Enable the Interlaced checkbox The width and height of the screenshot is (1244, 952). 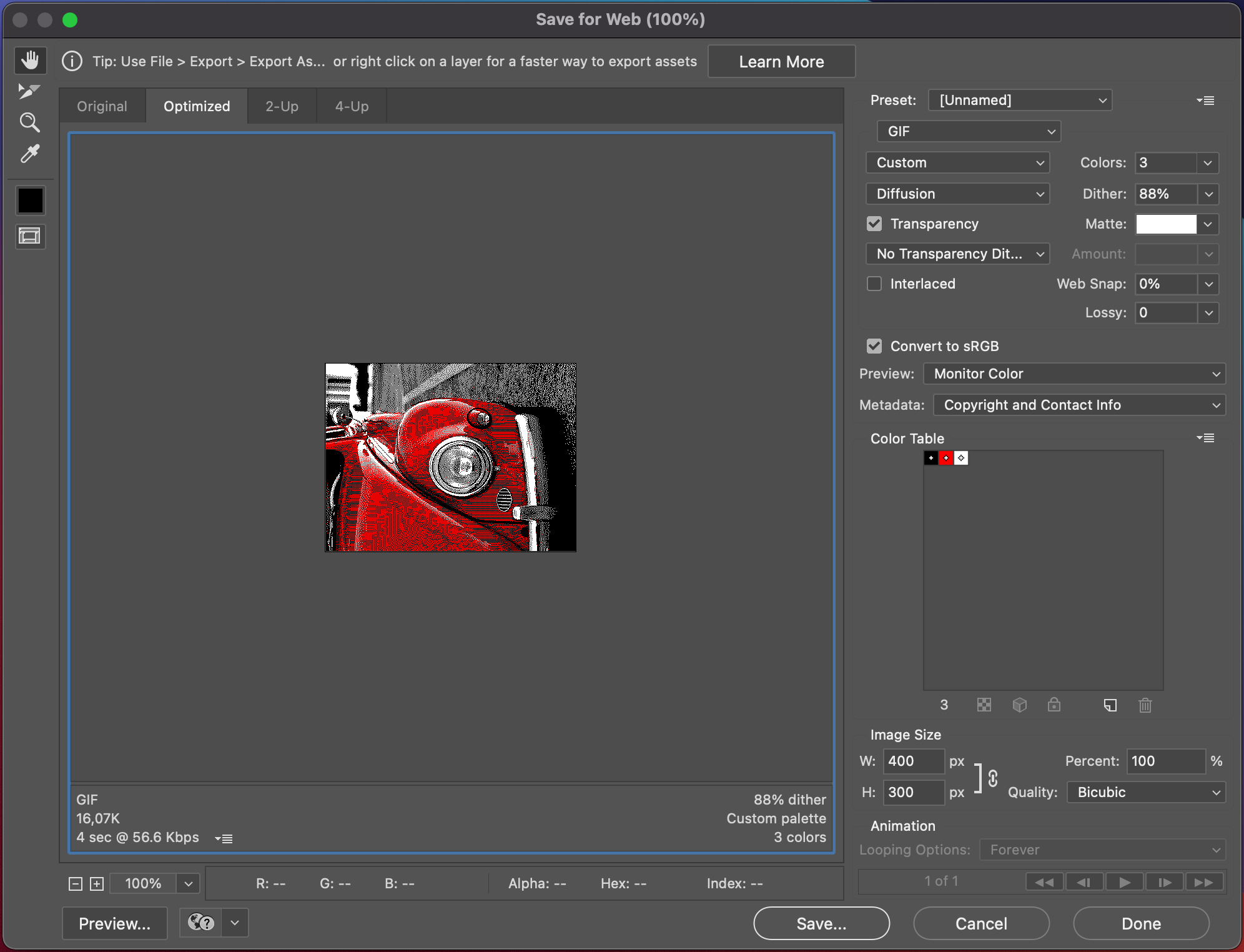874,284
